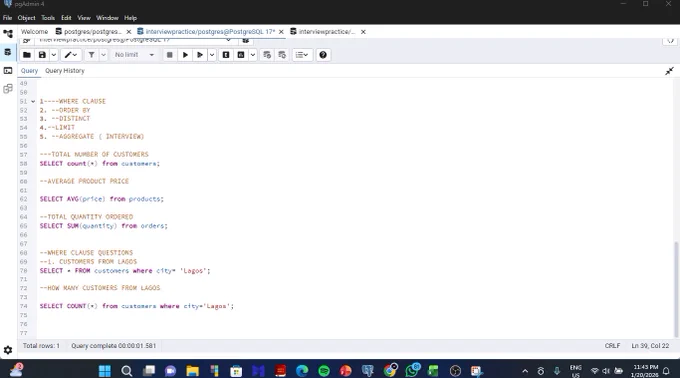
Task: Select the Query Tool icon in the sidebar
Action: (x=8, y=52)
